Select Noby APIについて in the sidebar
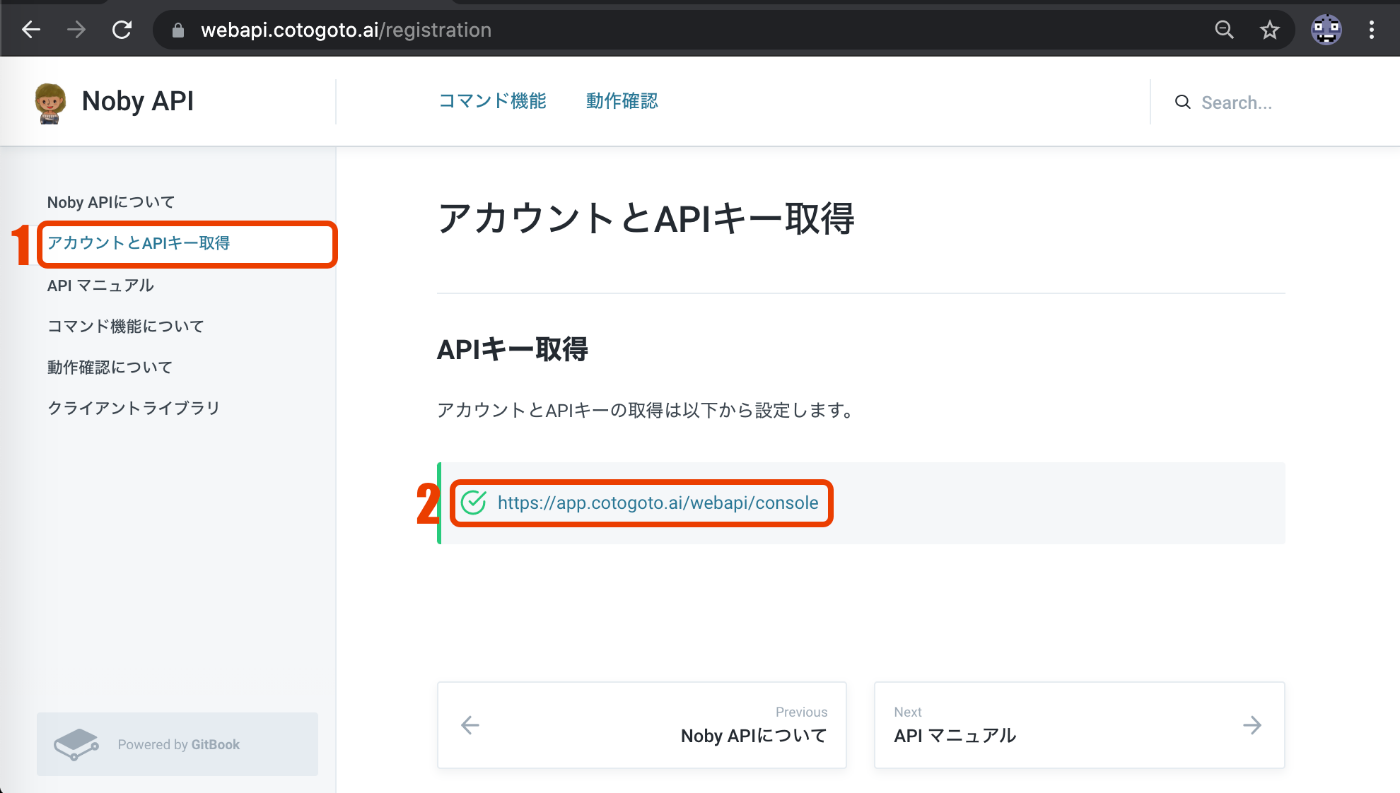The width and height of the screenshot is (1400, 793). tap(111, 202)
